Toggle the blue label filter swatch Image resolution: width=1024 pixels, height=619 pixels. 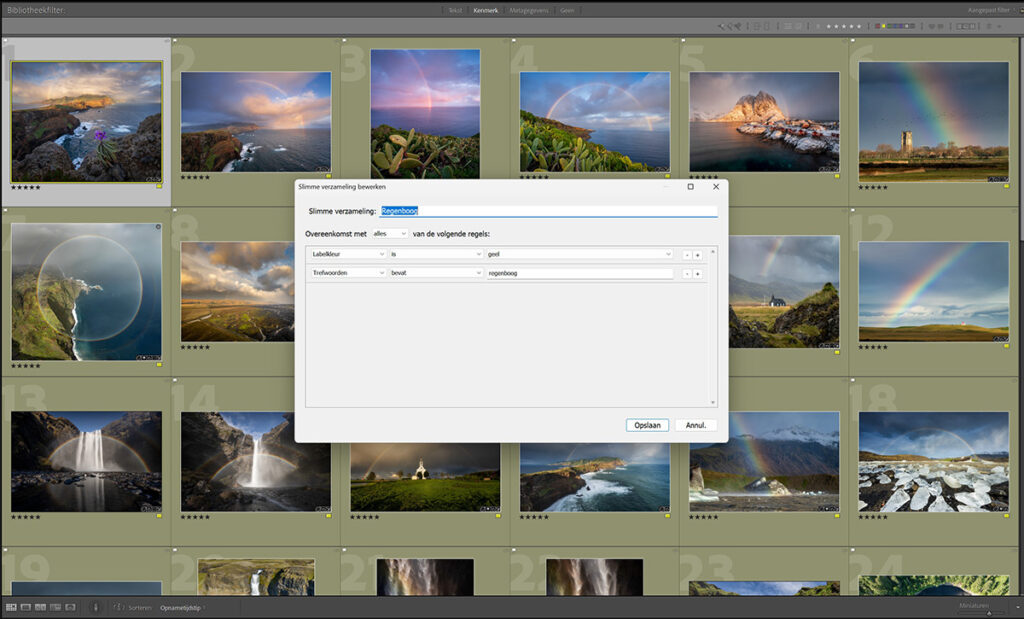tap(895, 26)
